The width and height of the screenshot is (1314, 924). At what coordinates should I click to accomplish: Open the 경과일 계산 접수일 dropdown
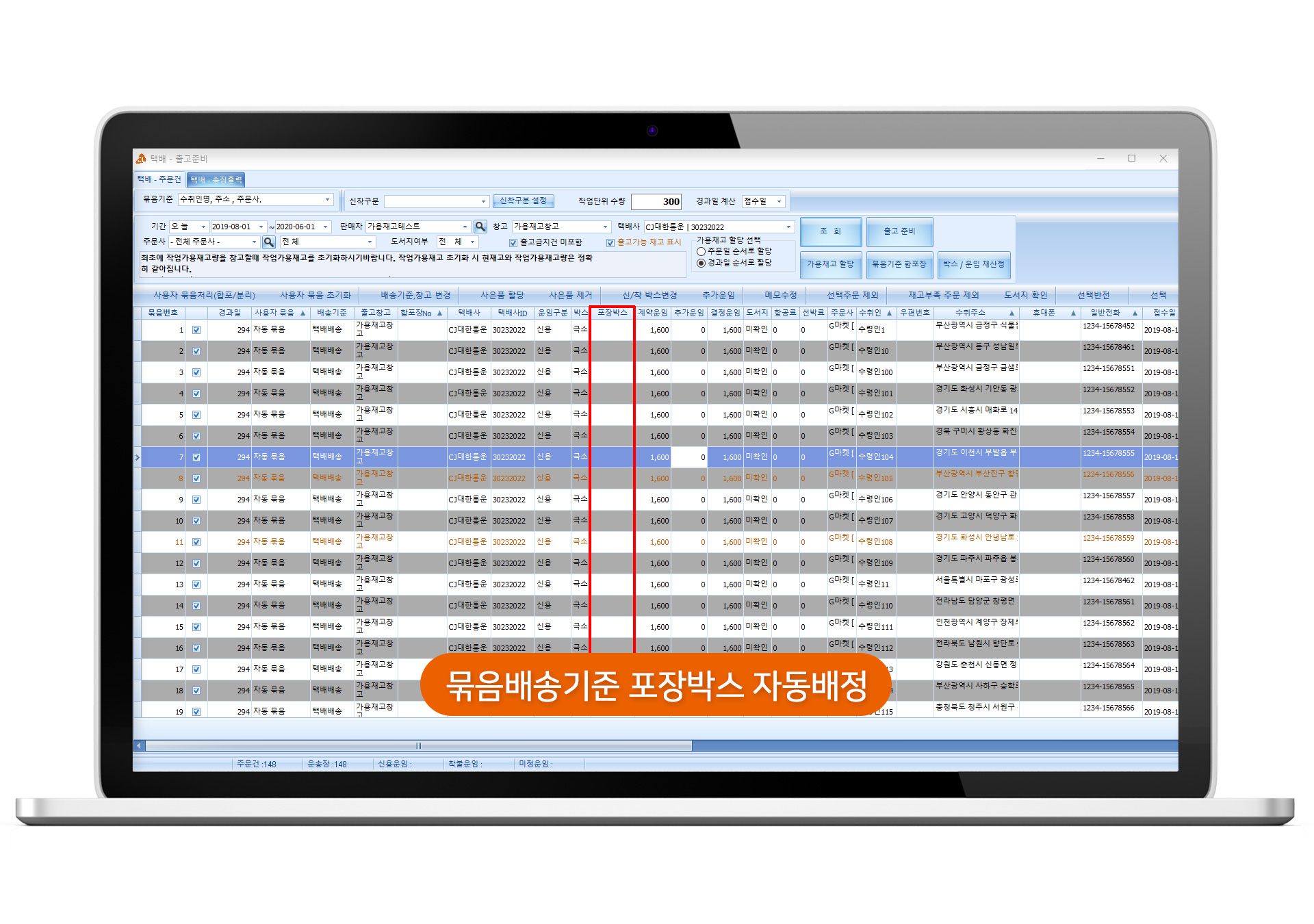[x=779, y=201]
